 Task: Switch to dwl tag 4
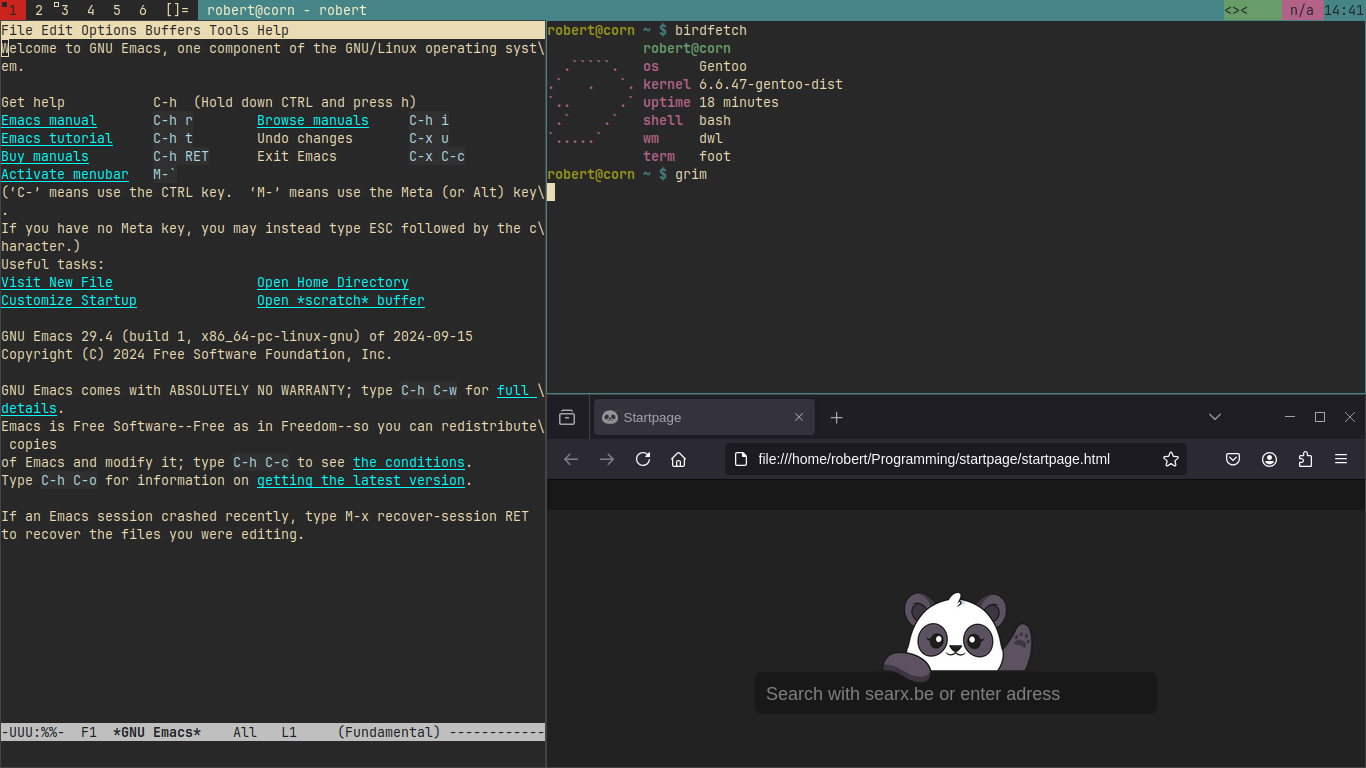(x=91, y=10)
